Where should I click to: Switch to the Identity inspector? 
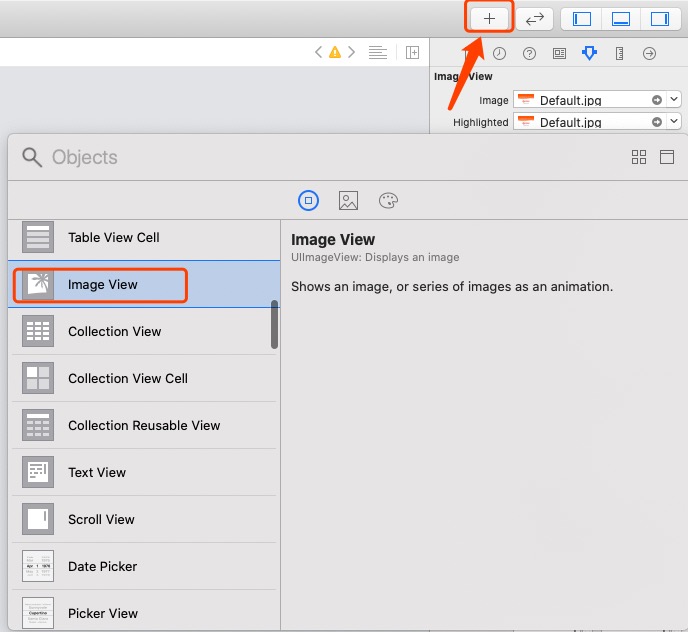coord(559,53)
